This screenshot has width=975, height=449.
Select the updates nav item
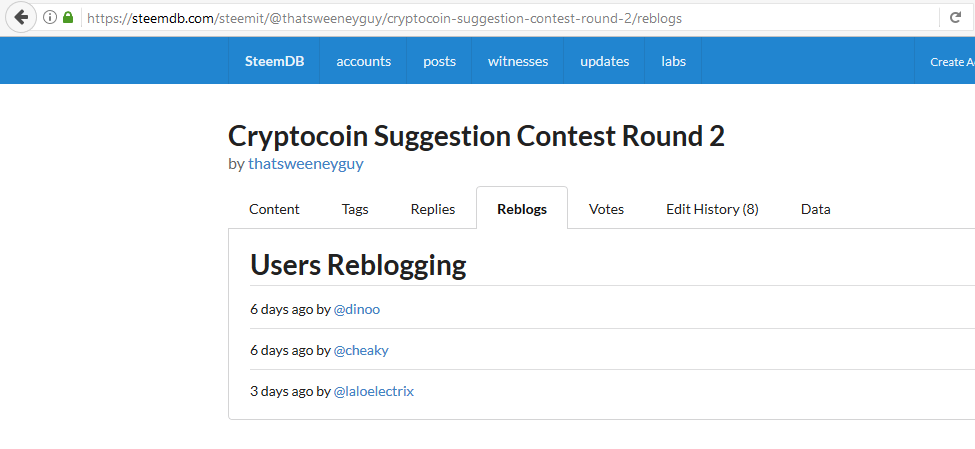(604, 61)
